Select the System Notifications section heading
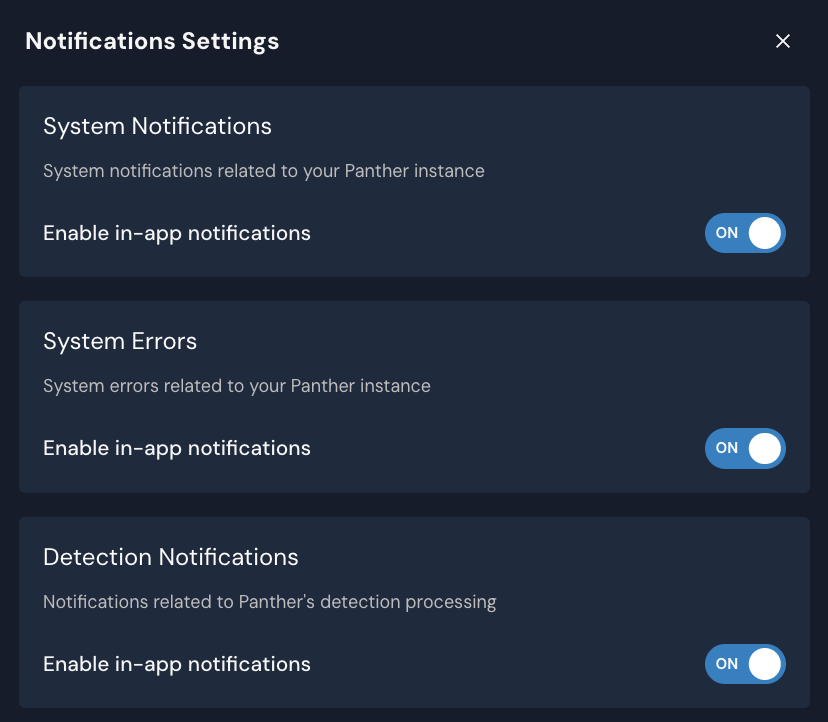Viewport: 828px width, 722px height. click(157, 126)
